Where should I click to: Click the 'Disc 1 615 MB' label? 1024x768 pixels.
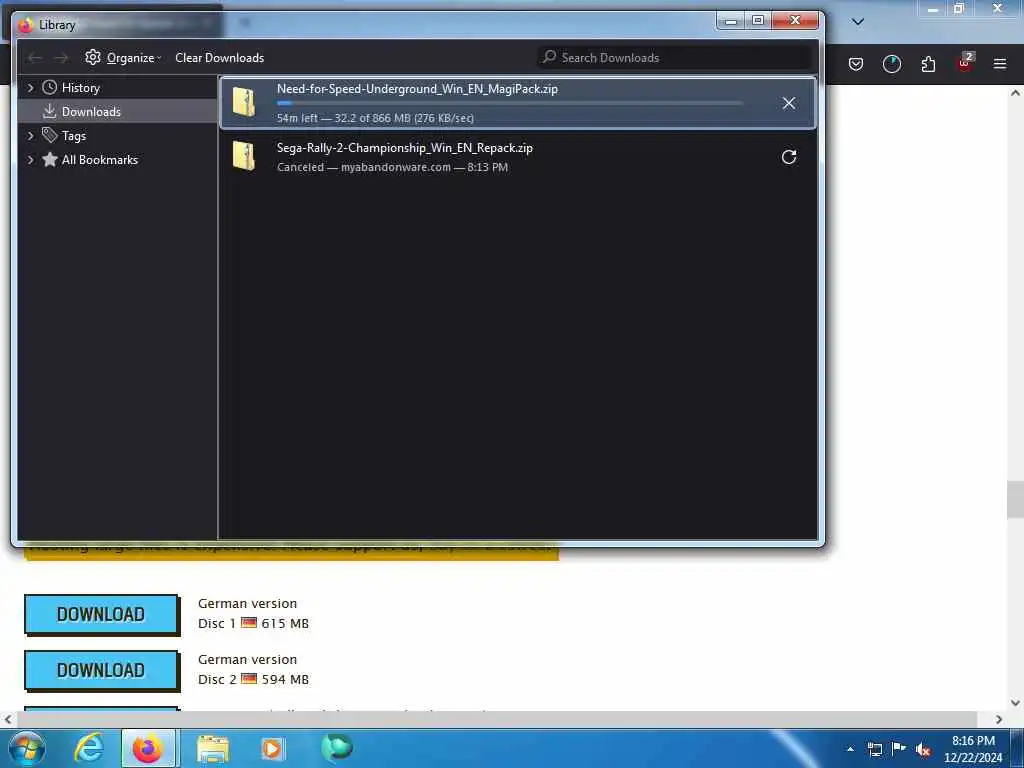[x=253, y=624]
